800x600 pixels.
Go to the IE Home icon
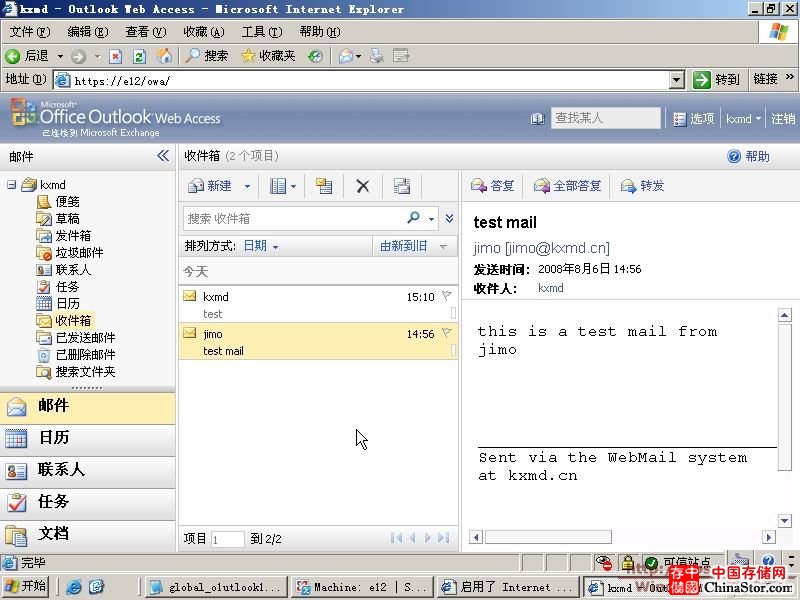pos(164,56)
